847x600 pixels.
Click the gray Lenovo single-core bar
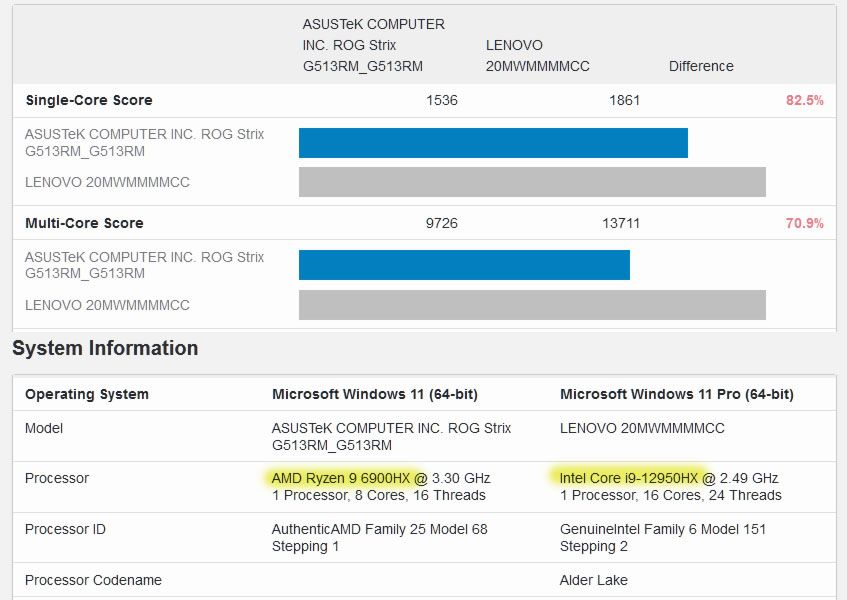(532, 182)
